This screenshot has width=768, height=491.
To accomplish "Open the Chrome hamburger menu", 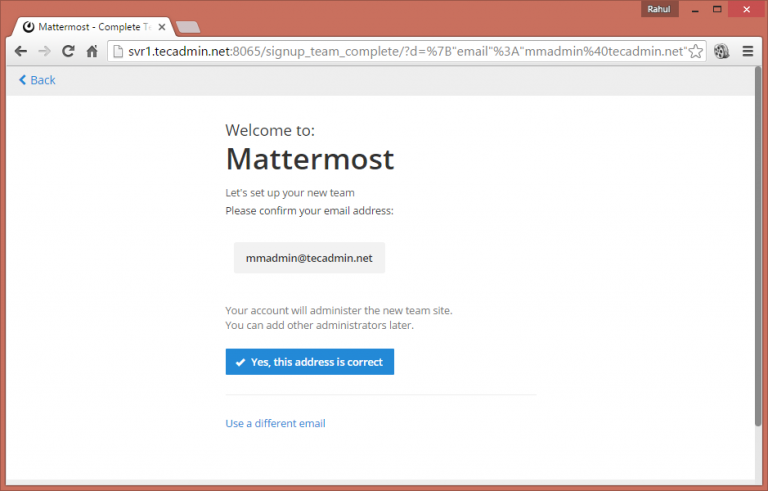I will pyautogui.click(x=748, y=51).
